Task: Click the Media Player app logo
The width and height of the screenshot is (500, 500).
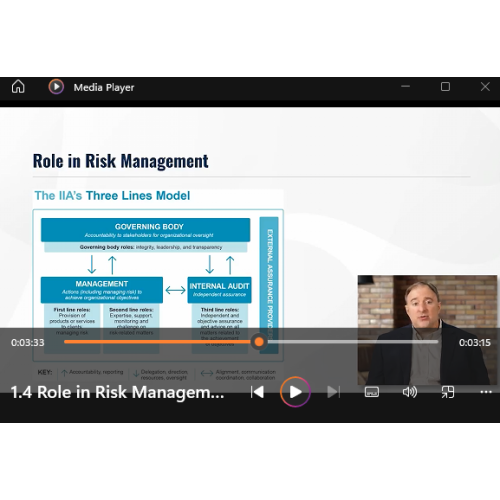Action: click(56, 87)
